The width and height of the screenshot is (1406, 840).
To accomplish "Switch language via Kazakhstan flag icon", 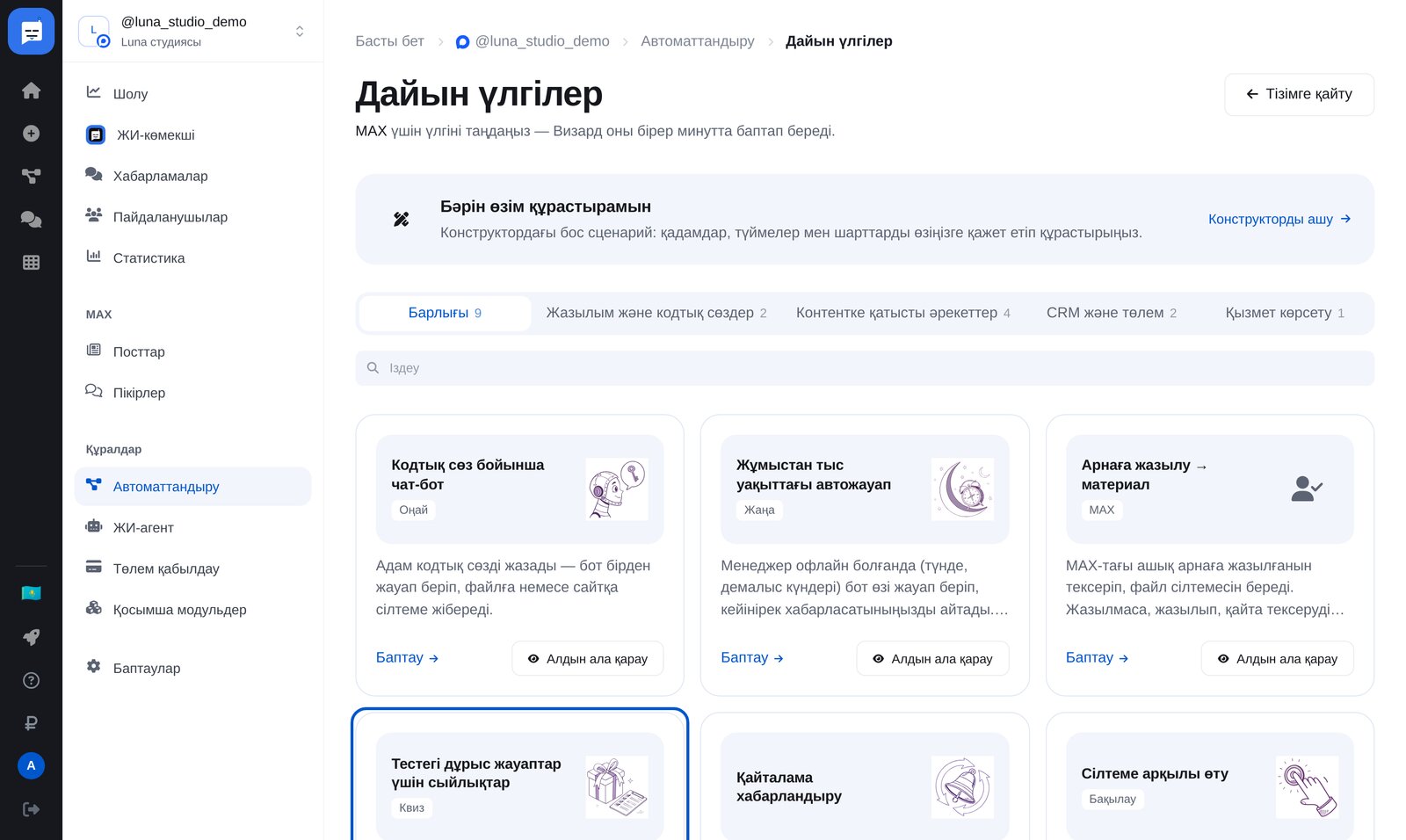I will click(31, 593).
